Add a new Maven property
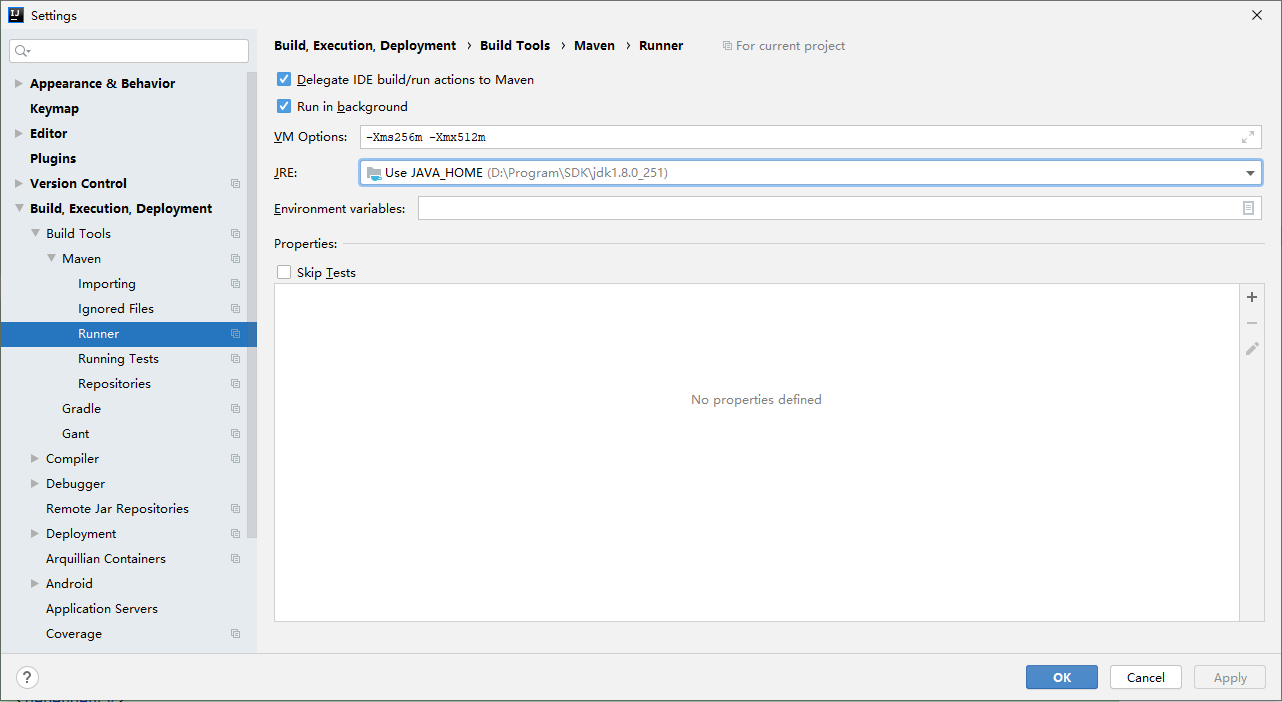This screenshot has height=702, width=1282. (1251, 296)
